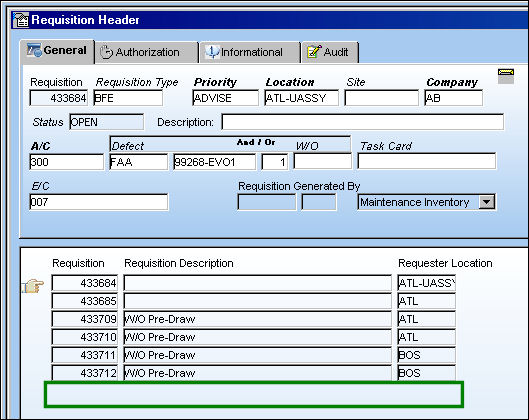The height and width of the screenshot is (420, 529).
Task: Click the Defect field showing 99268-EVO1
Action: pos(215,162)
